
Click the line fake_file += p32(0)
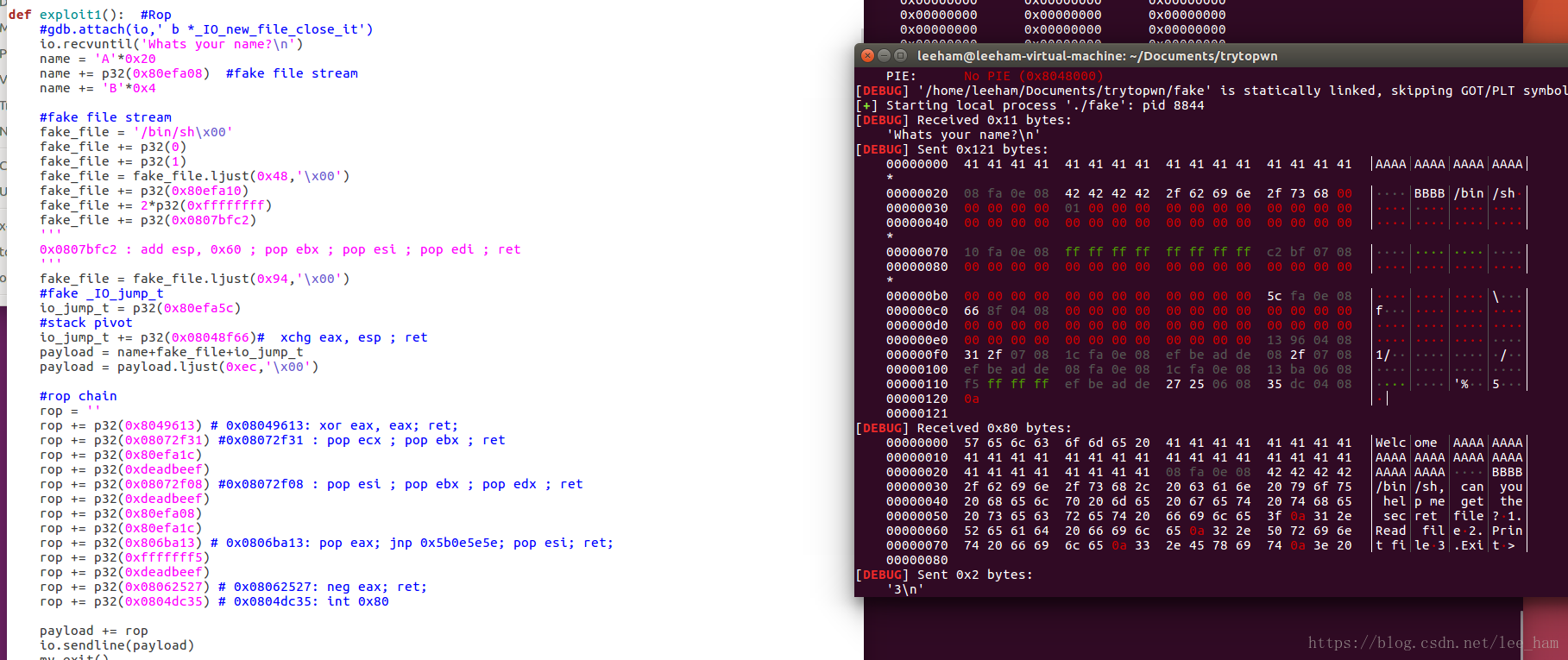pos(113,147)
